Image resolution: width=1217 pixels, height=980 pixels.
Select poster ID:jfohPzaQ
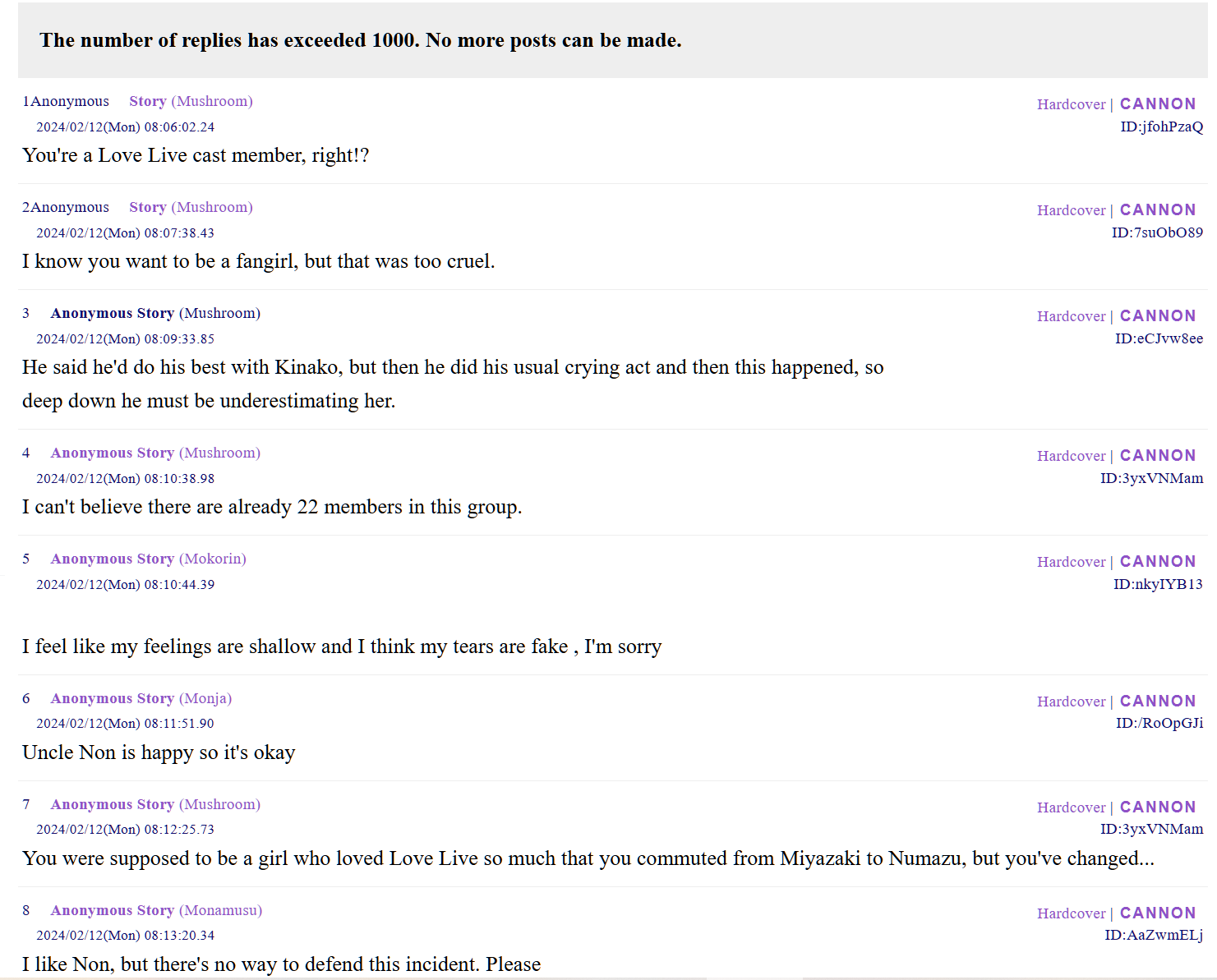[1162, 127]
